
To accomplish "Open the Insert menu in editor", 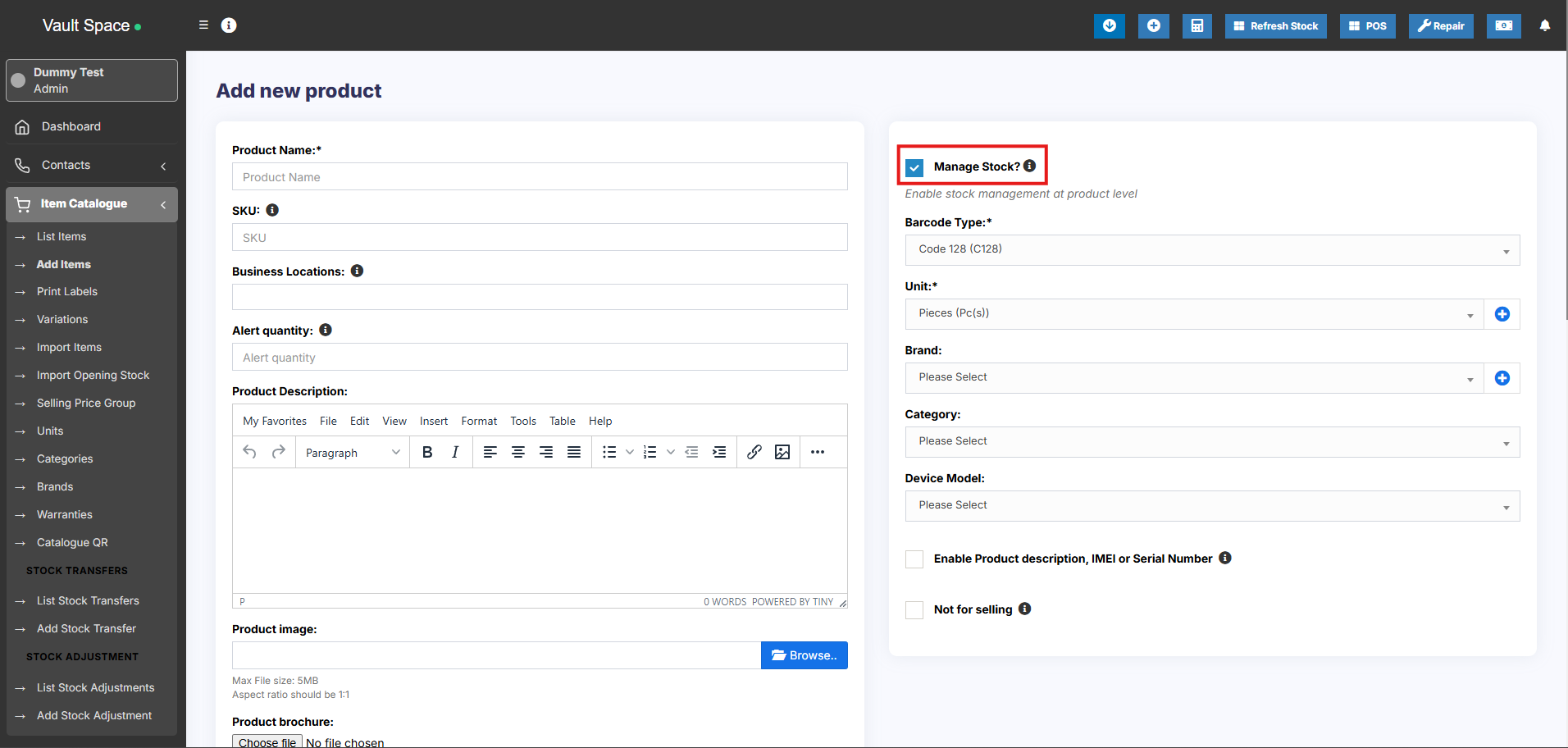I will (433, 421).
